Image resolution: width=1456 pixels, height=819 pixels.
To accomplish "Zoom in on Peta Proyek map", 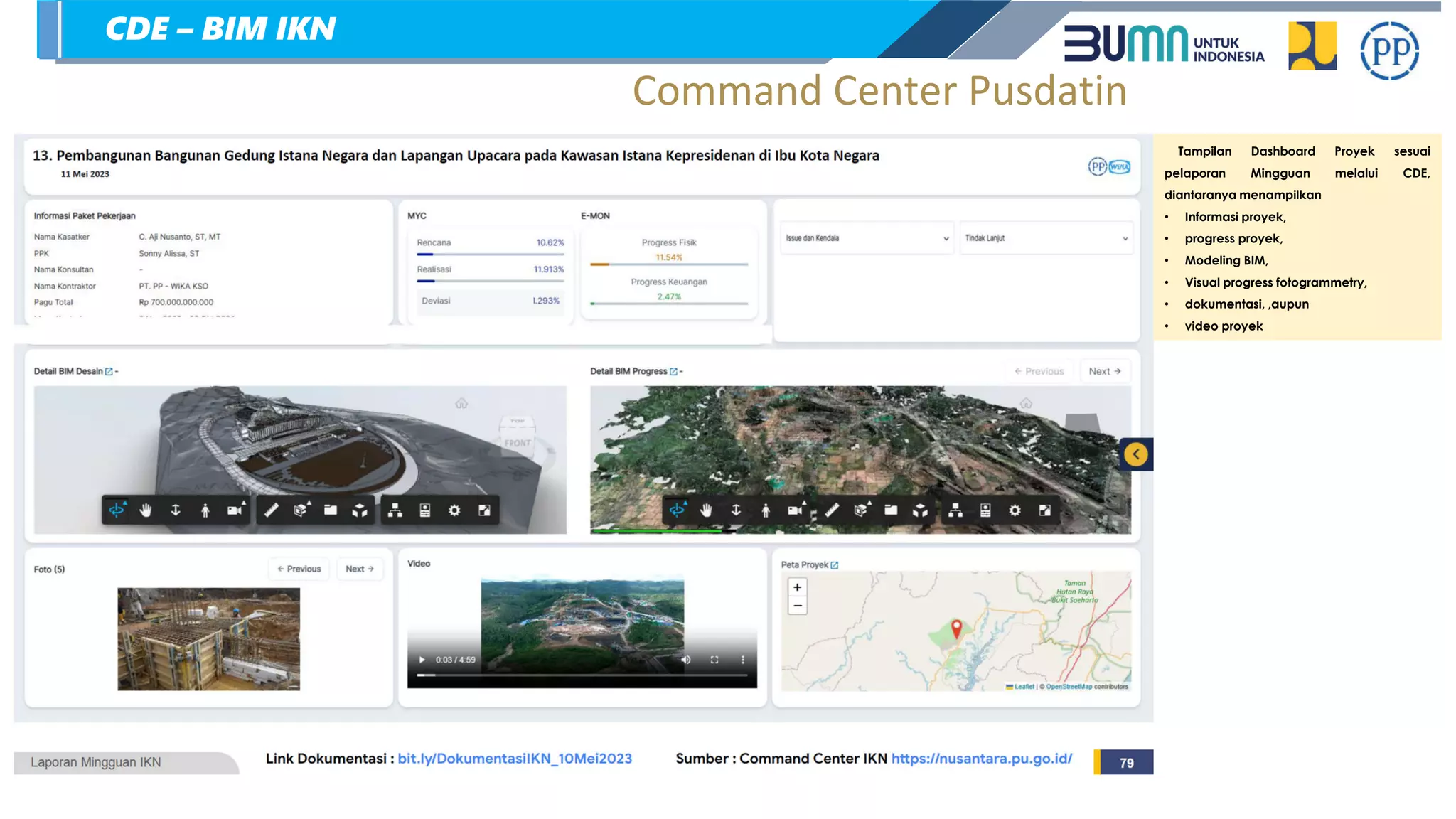I will coord(798,587).
